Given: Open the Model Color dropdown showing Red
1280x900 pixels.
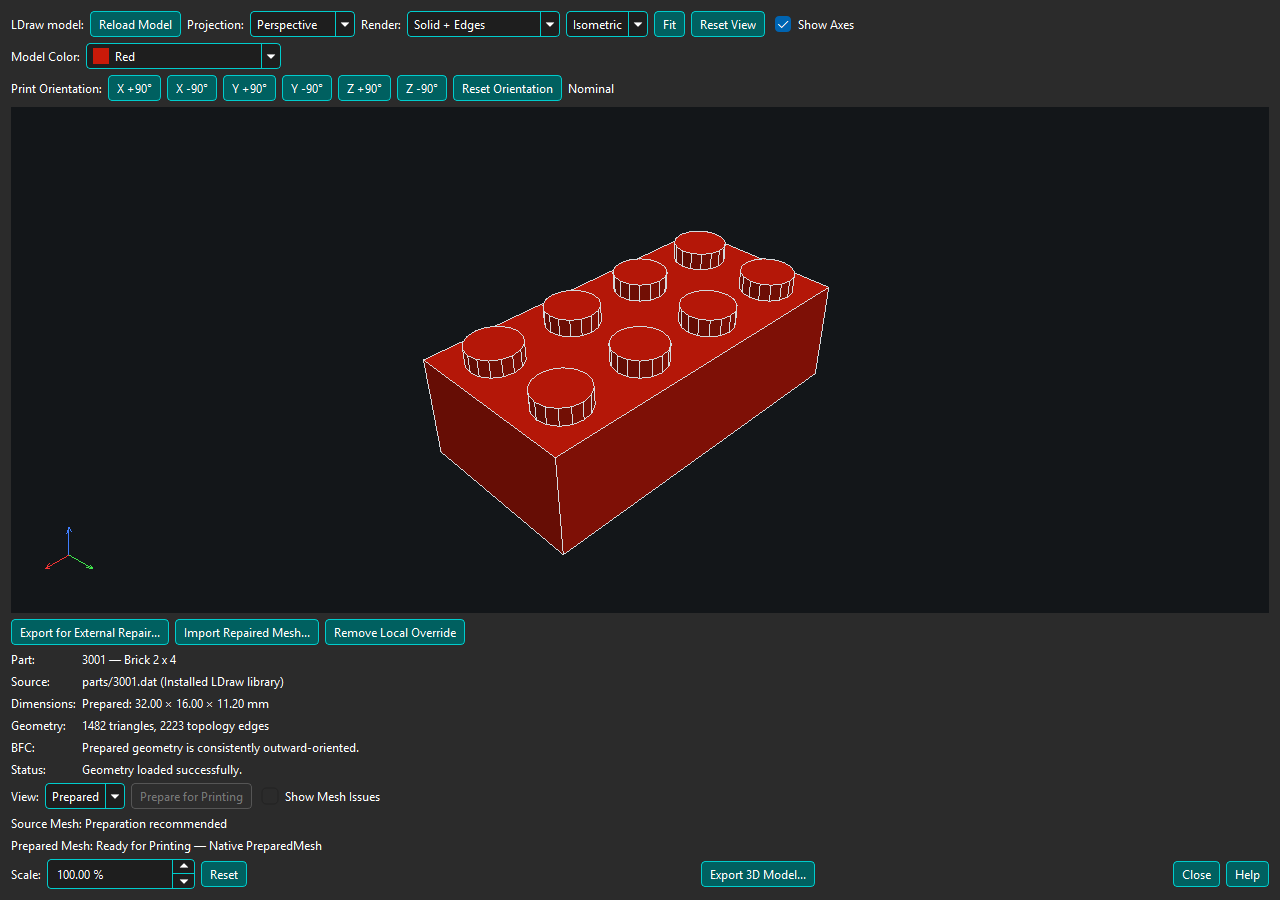Looking at the screenshot, I should 183,56.
